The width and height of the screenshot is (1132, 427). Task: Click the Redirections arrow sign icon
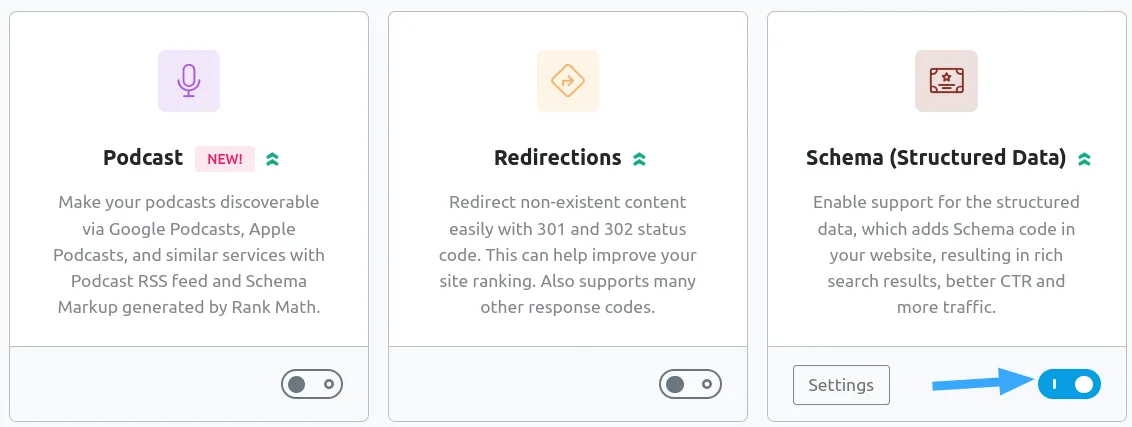pyautogui.click(x=567, y=81)
